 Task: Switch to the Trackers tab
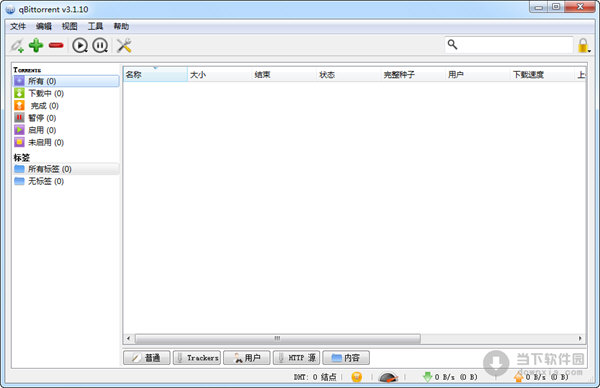click(x=197, y=358)
